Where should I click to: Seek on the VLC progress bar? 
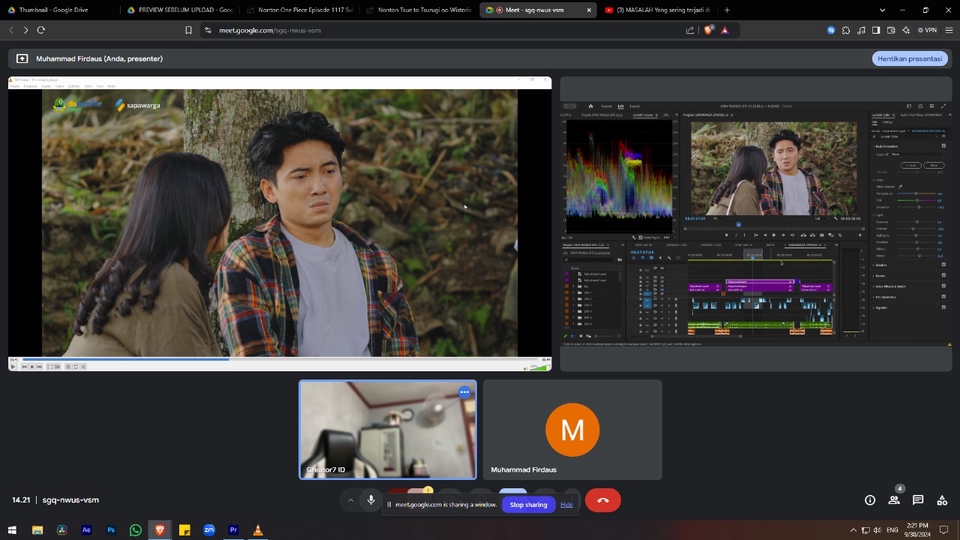coord(279,359)
